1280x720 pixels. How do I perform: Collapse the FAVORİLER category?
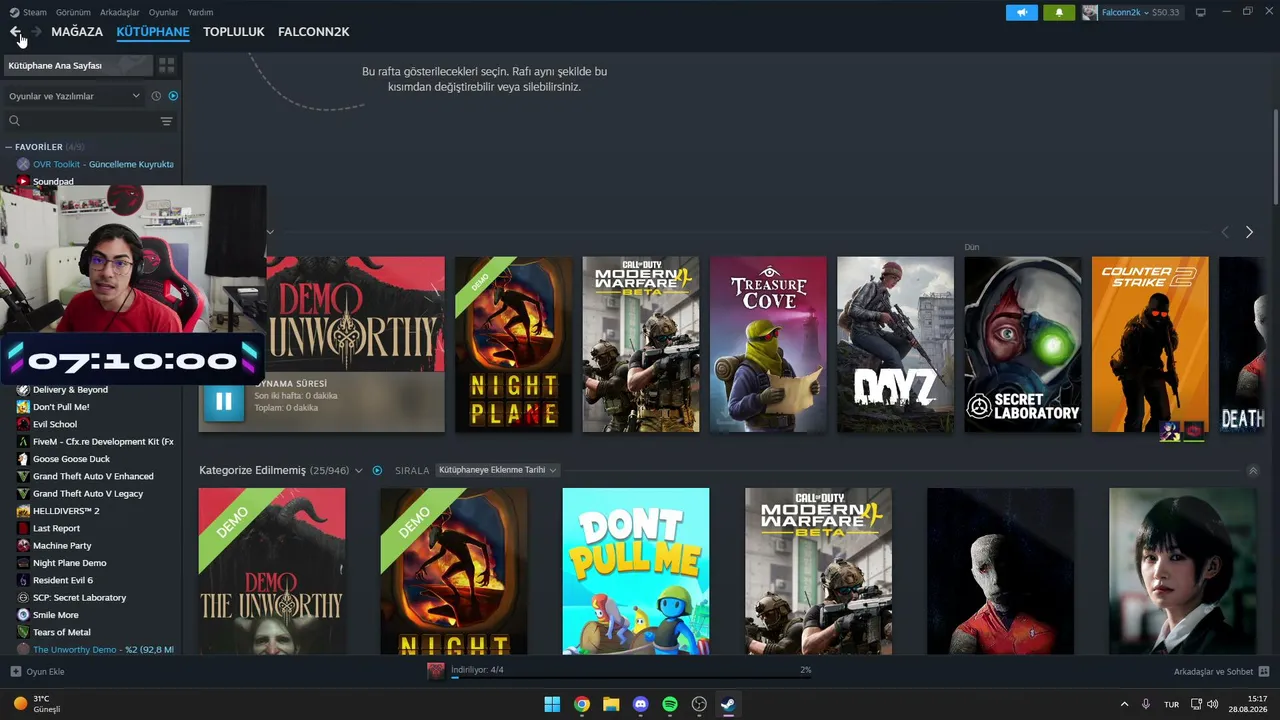(9, 147)
